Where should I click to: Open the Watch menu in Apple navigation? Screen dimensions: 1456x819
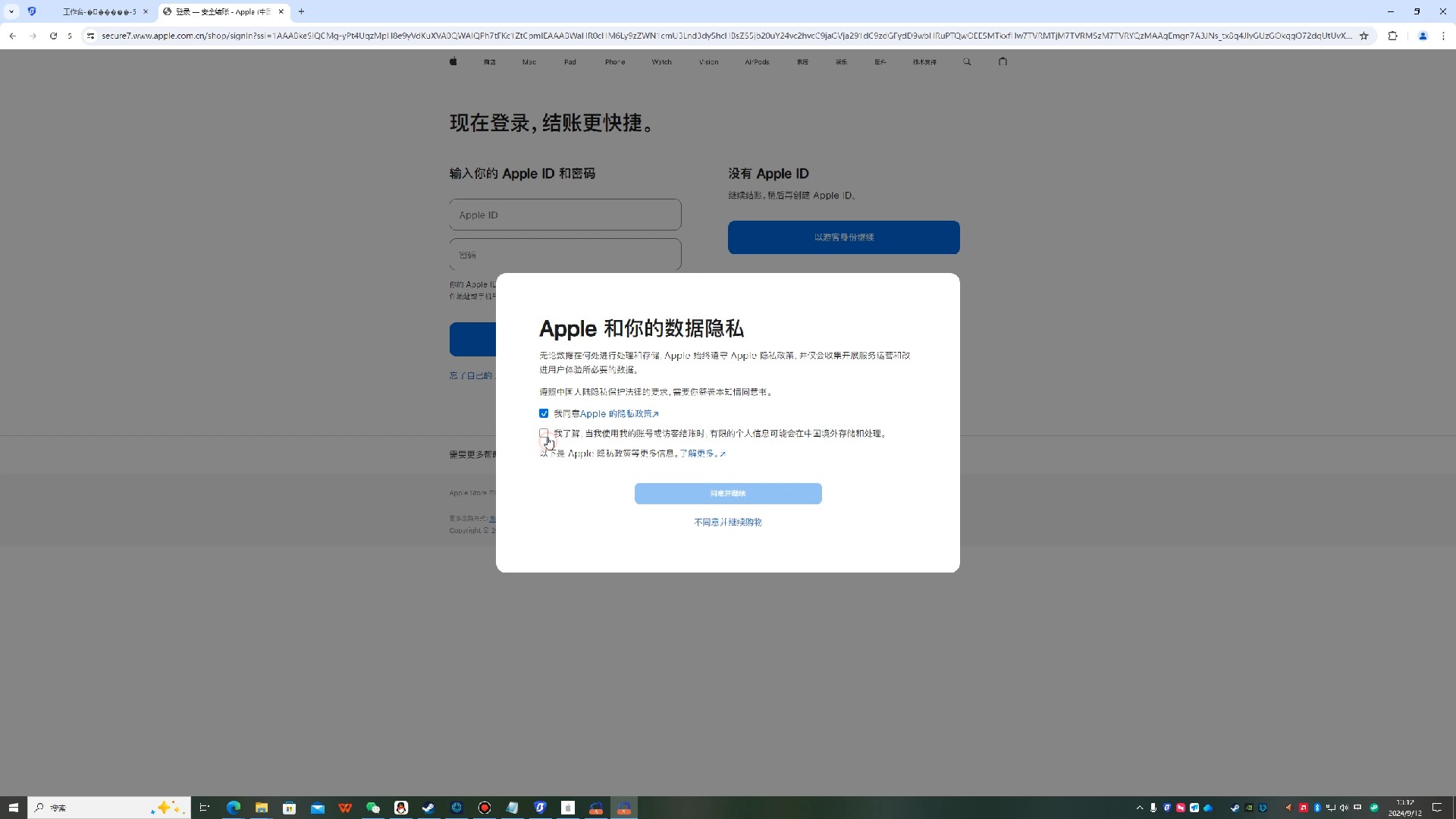click(661, 62)
